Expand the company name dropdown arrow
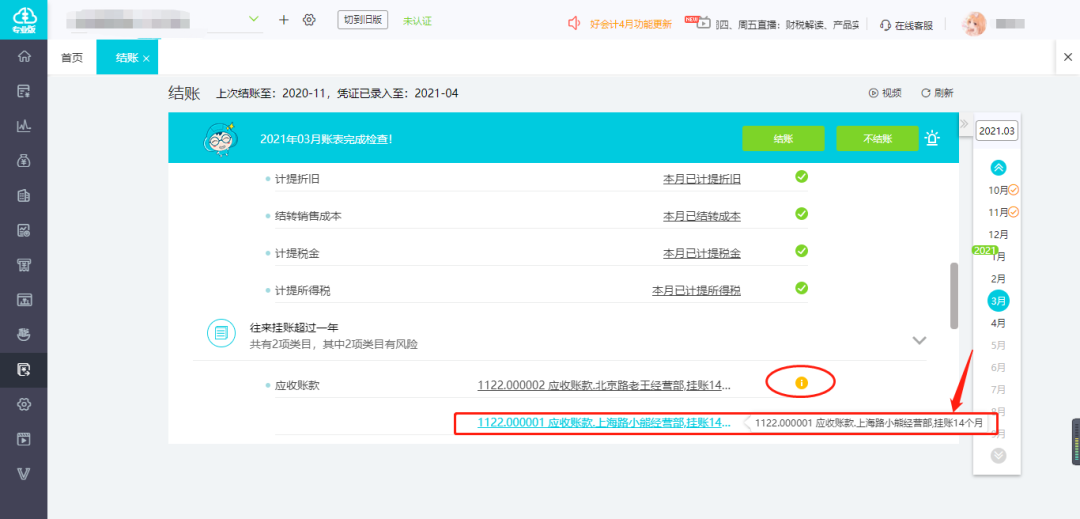1080x519 pixels. (254, 19)
